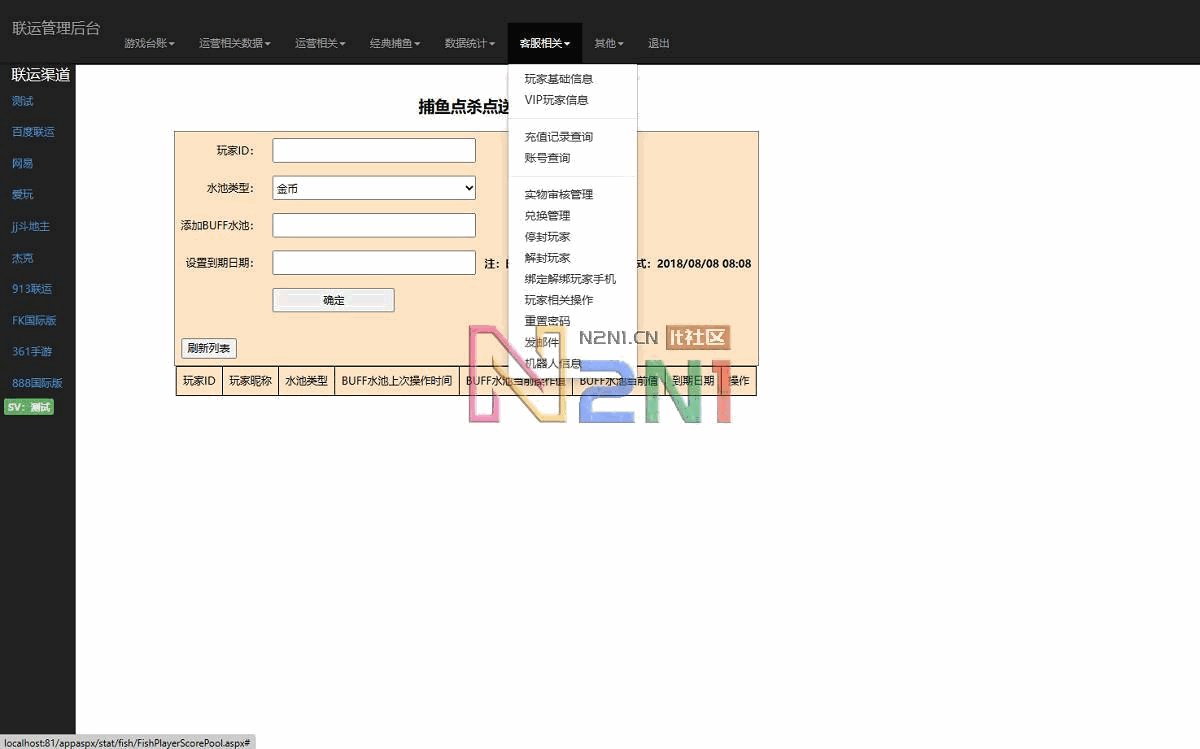
Task: Select VIP玩家信息 menu entry
Action: coord(556,100)
